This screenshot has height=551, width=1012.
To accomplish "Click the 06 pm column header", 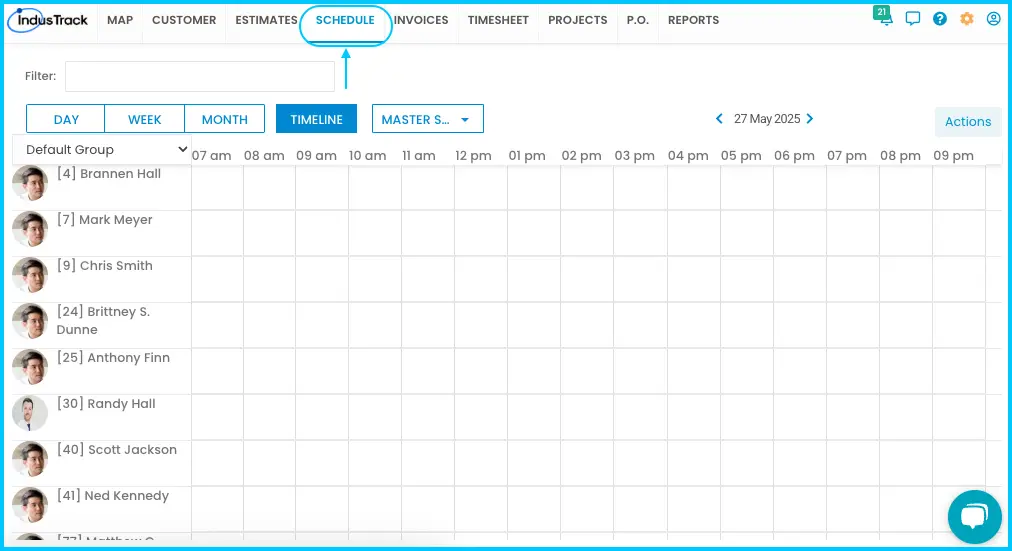I will [x=794, y=155].
